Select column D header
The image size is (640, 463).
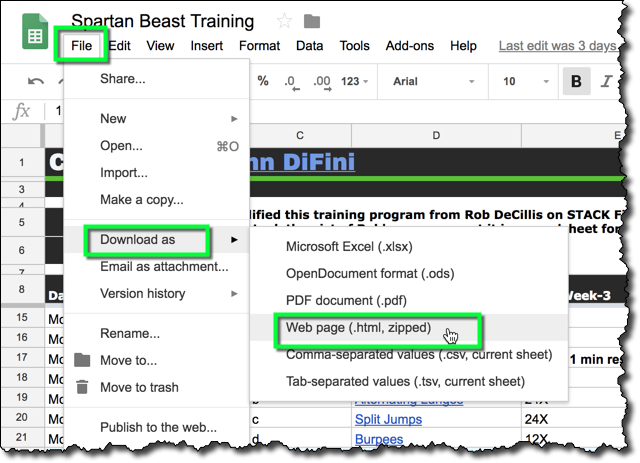click(x=436, y=136)
